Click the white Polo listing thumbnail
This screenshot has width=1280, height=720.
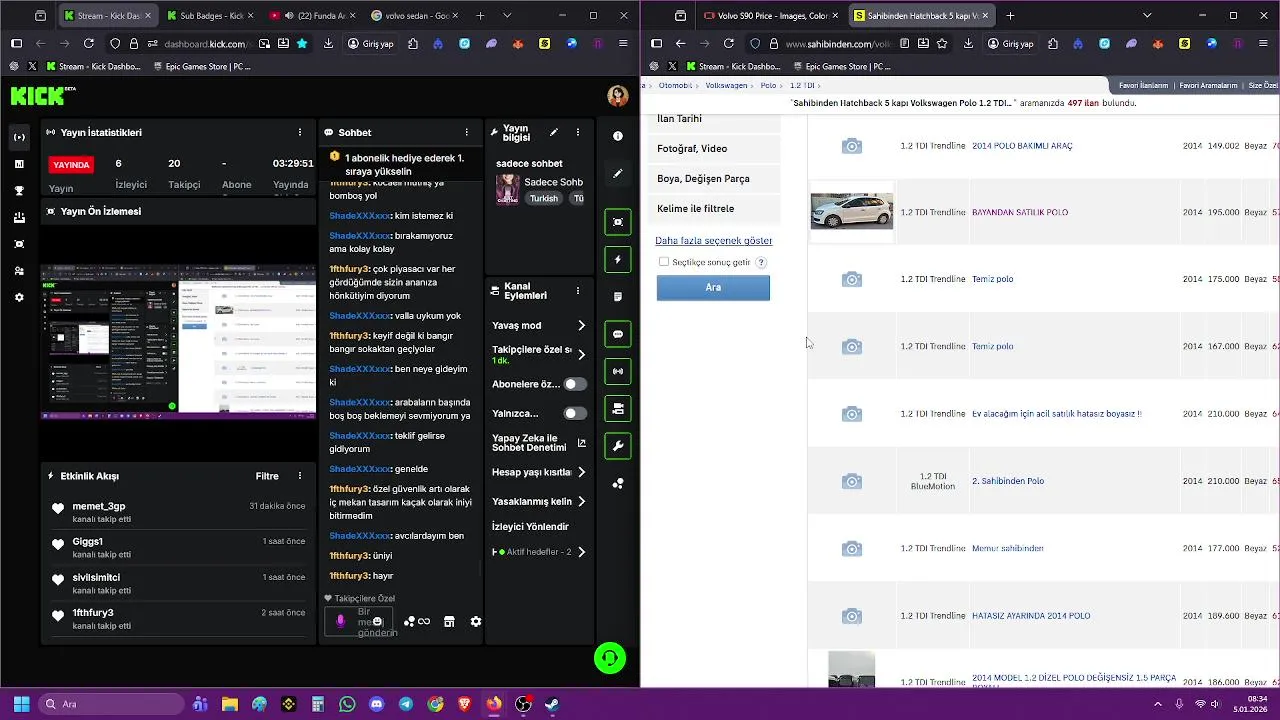point(852,212)
